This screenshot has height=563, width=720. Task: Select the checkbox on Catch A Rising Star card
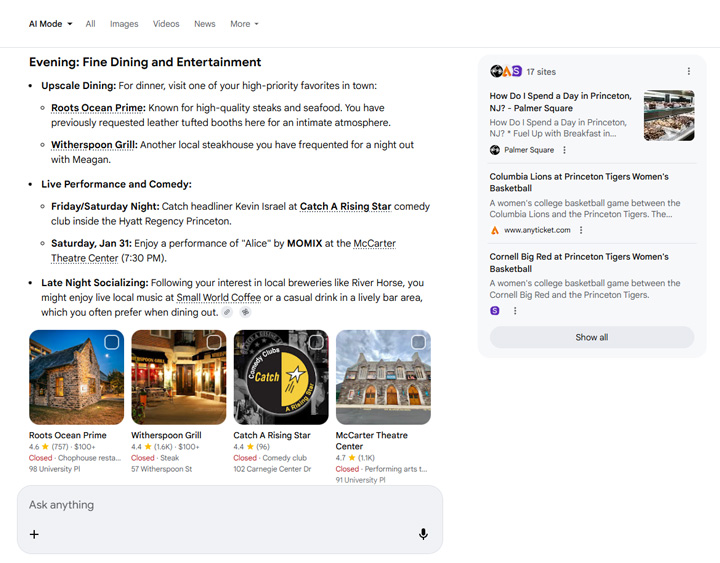pyautogui.click(x=316, y=342)
